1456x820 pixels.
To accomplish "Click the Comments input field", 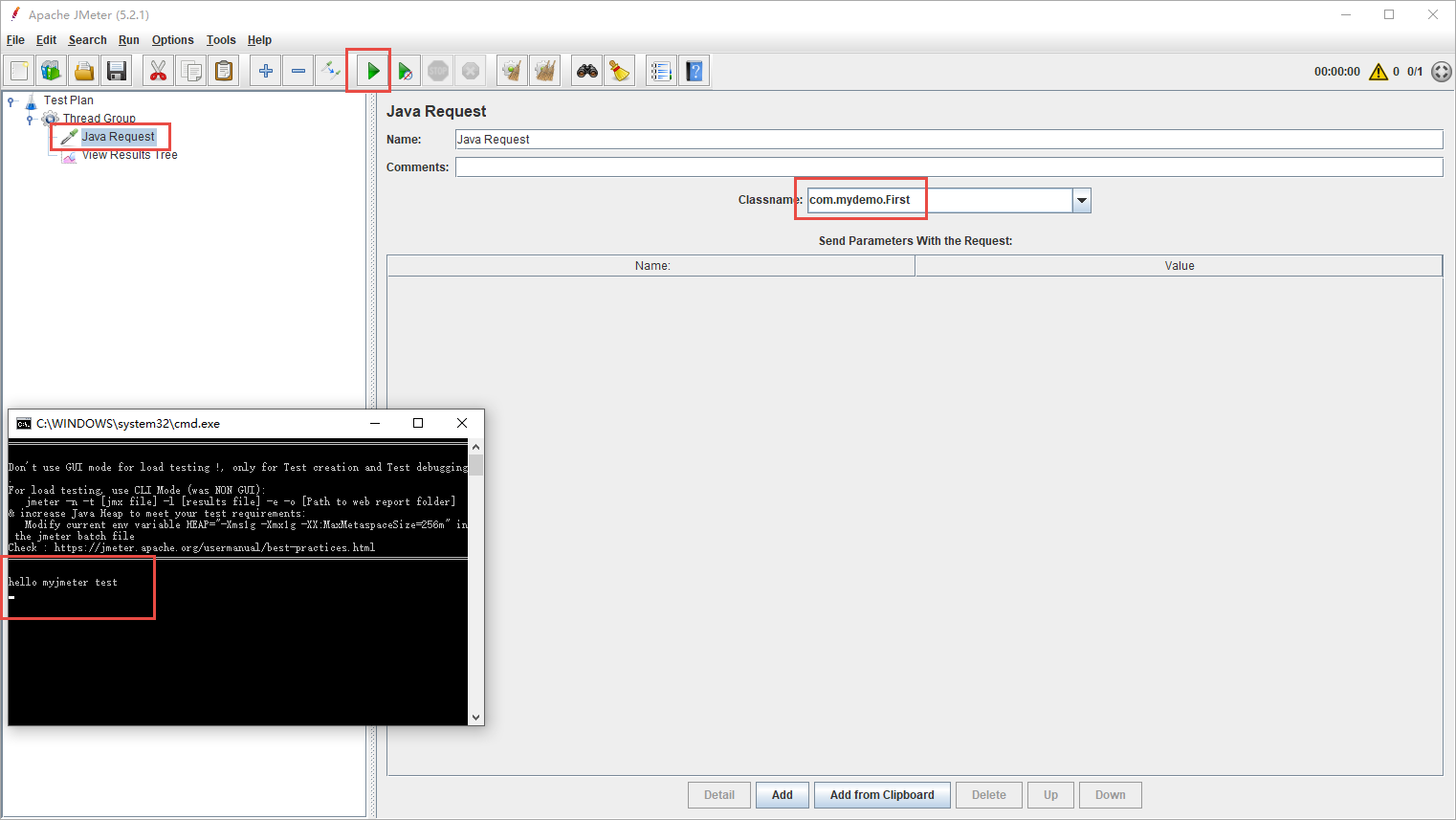I will pos(948,167).
